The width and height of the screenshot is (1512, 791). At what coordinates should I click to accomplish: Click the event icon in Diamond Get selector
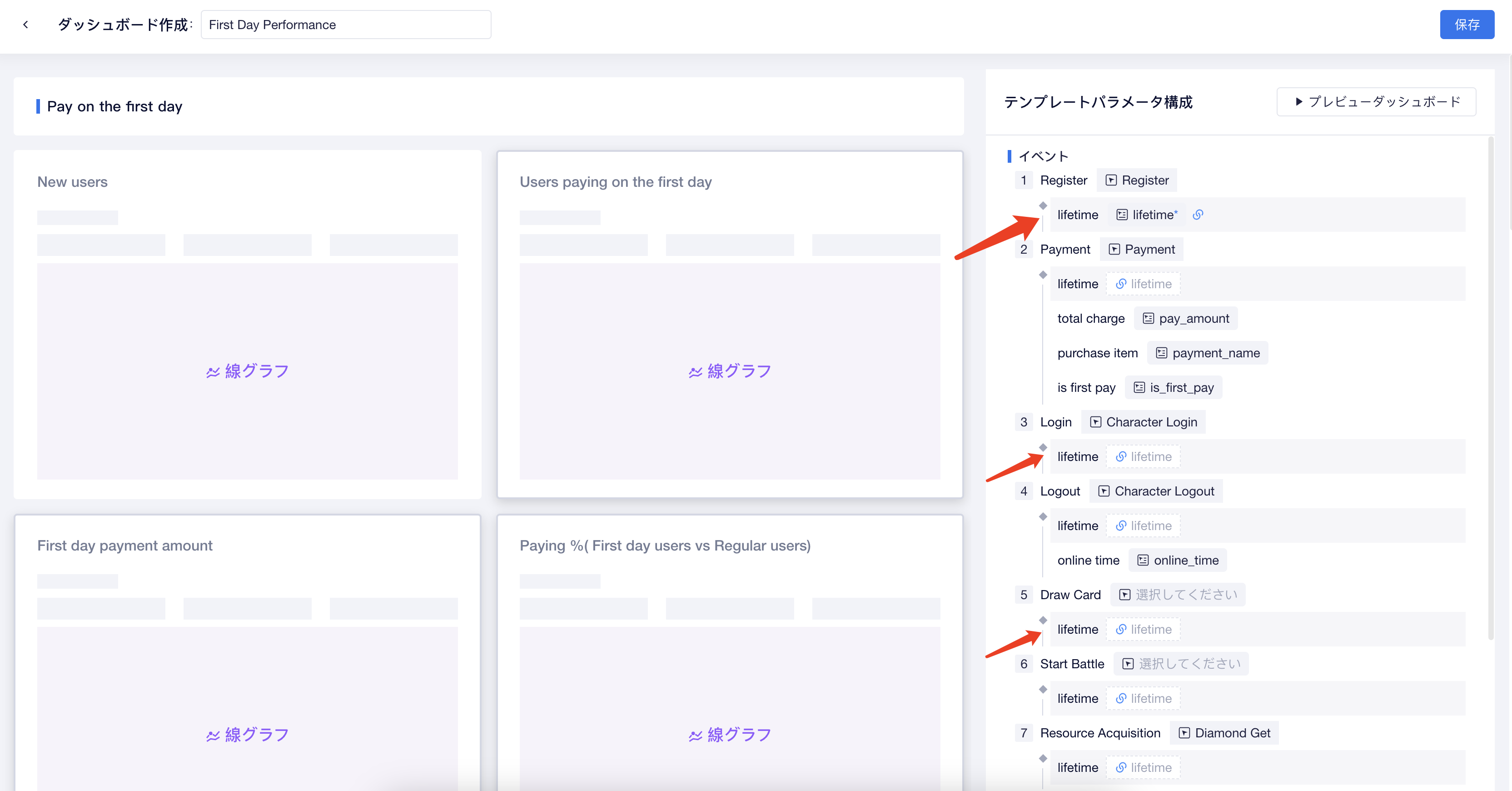pyautogui.click(x=1184, y=733)
